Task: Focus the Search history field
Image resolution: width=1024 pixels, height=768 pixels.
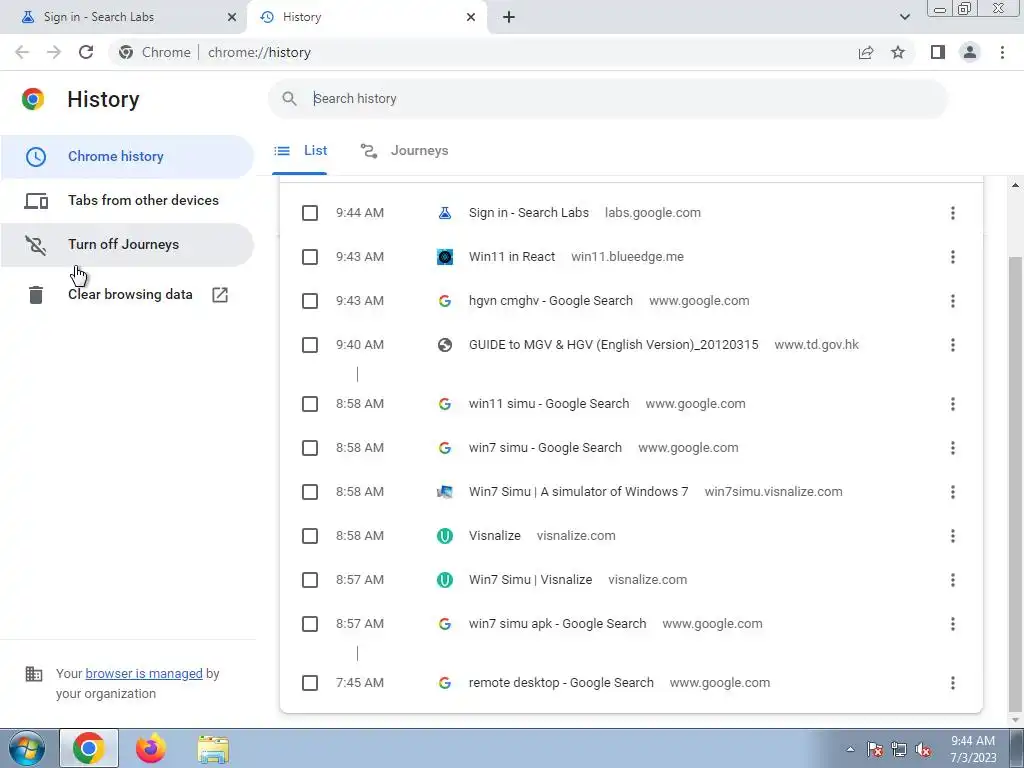Action: pos(607,99)
